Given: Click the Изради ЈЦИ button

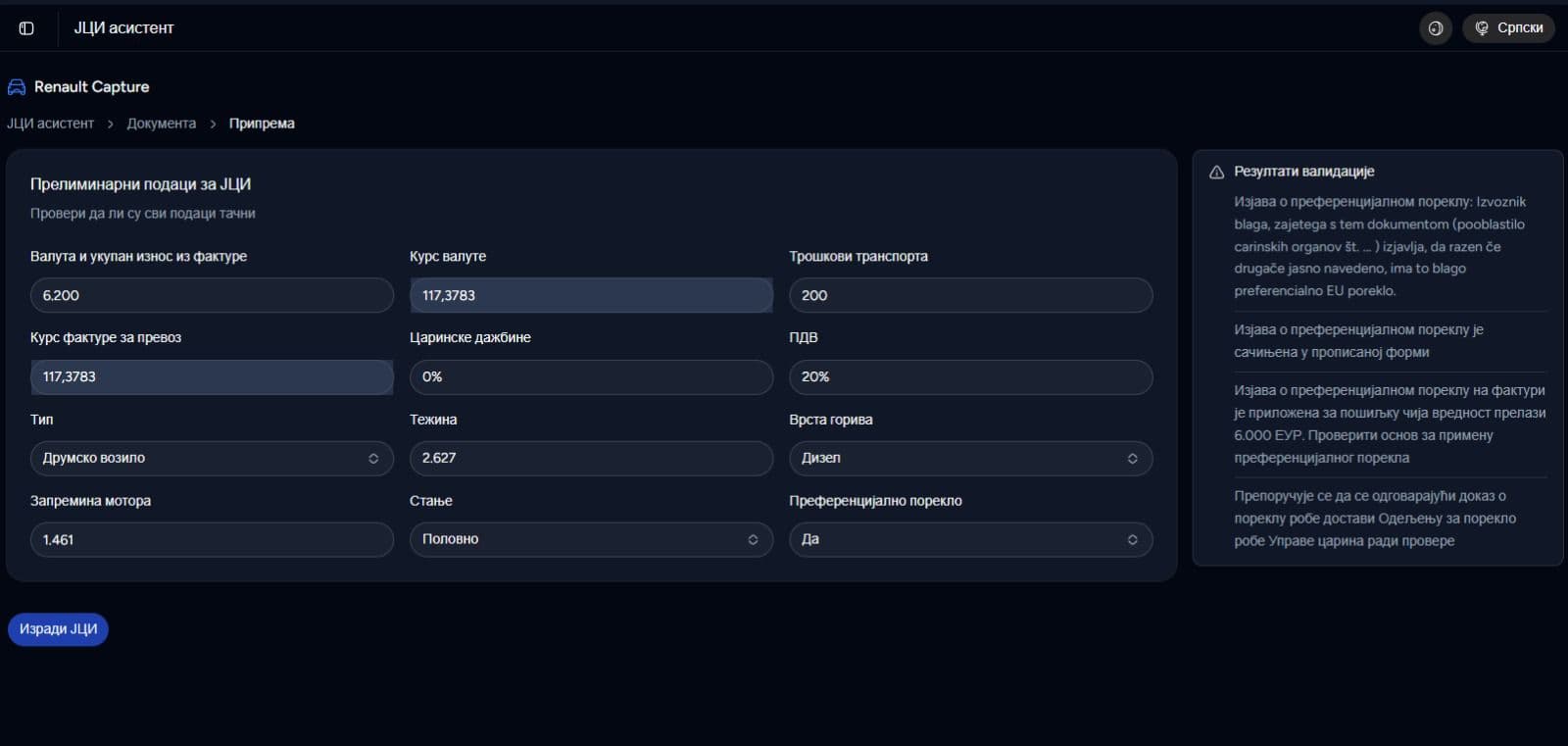Looking at the screenshot, I should [x=58, y=629].
